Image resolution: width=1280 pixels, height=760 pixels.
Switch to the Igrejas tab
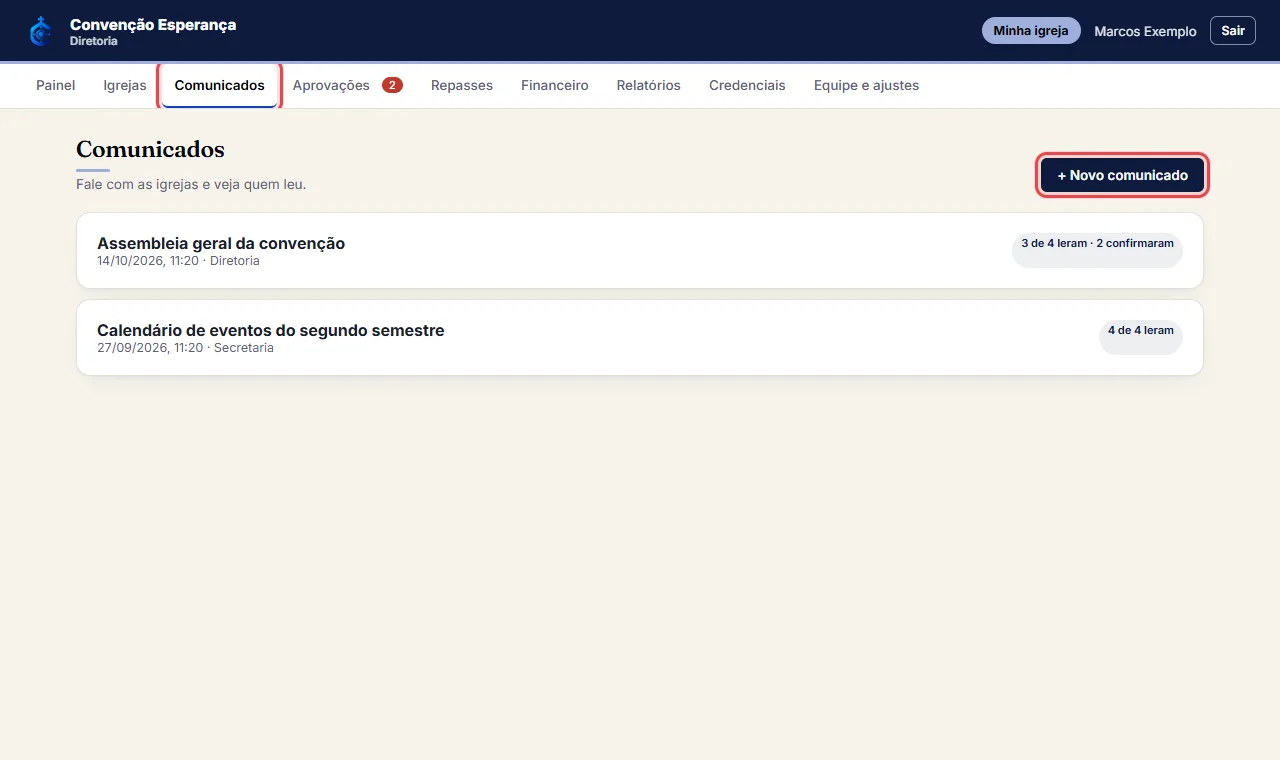(x=125, y=85)
